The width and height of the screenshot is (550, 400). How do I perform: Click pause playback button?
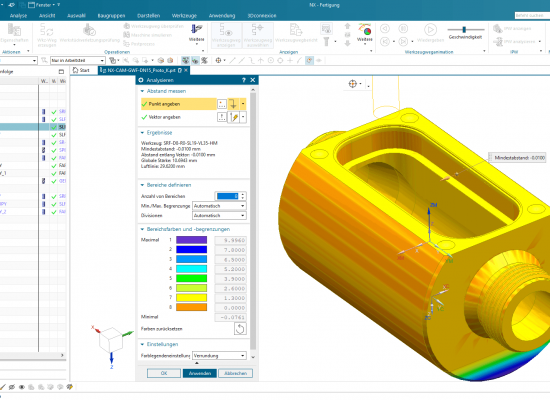(x=403, y=28)
